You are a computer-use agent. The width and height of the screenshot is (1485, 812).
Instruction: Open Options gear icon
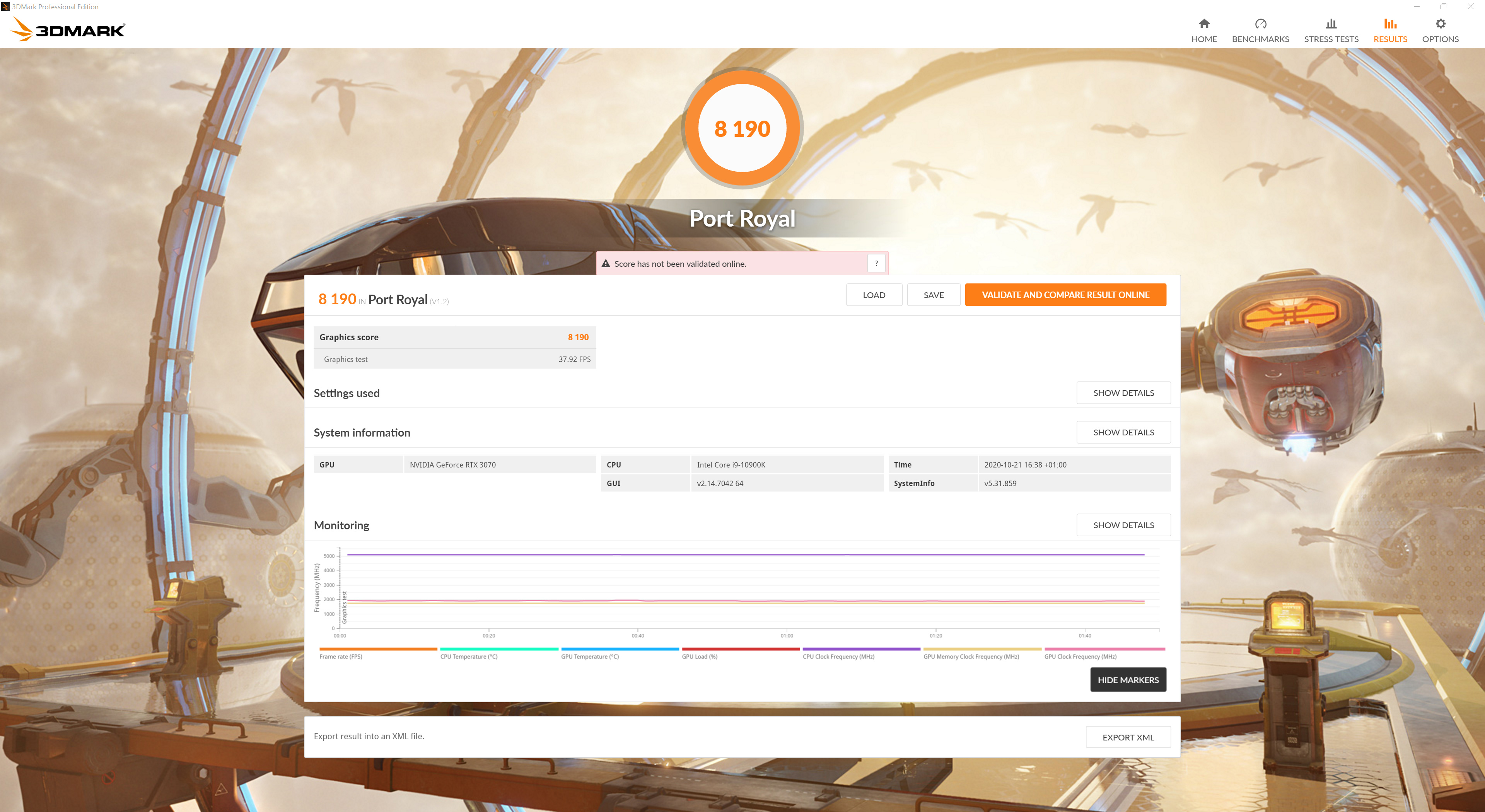(1440, 24)
